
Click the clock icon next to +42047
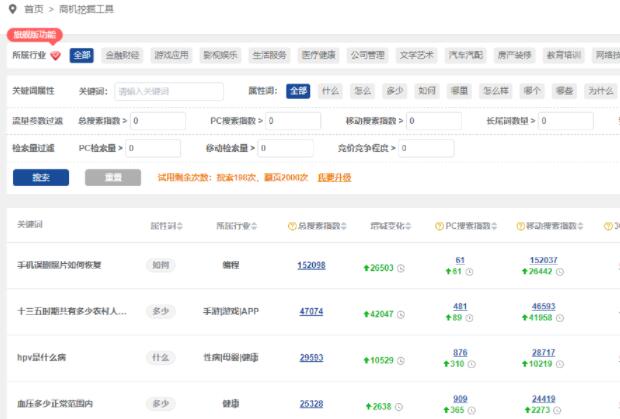400,313
